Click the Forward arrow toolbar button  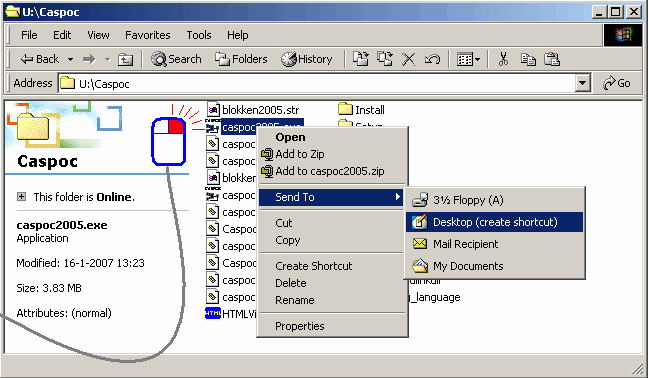(x=88, y=59)
